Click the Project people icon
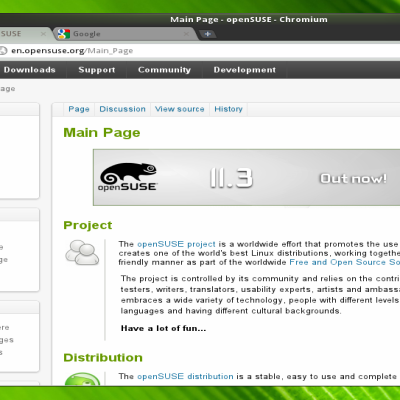This screenshot has width=400, height=400. (x=82, y=253)
